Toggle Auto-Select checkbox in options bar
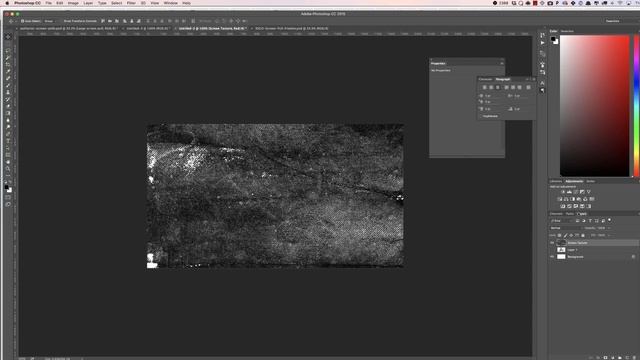 coord(23,21)
